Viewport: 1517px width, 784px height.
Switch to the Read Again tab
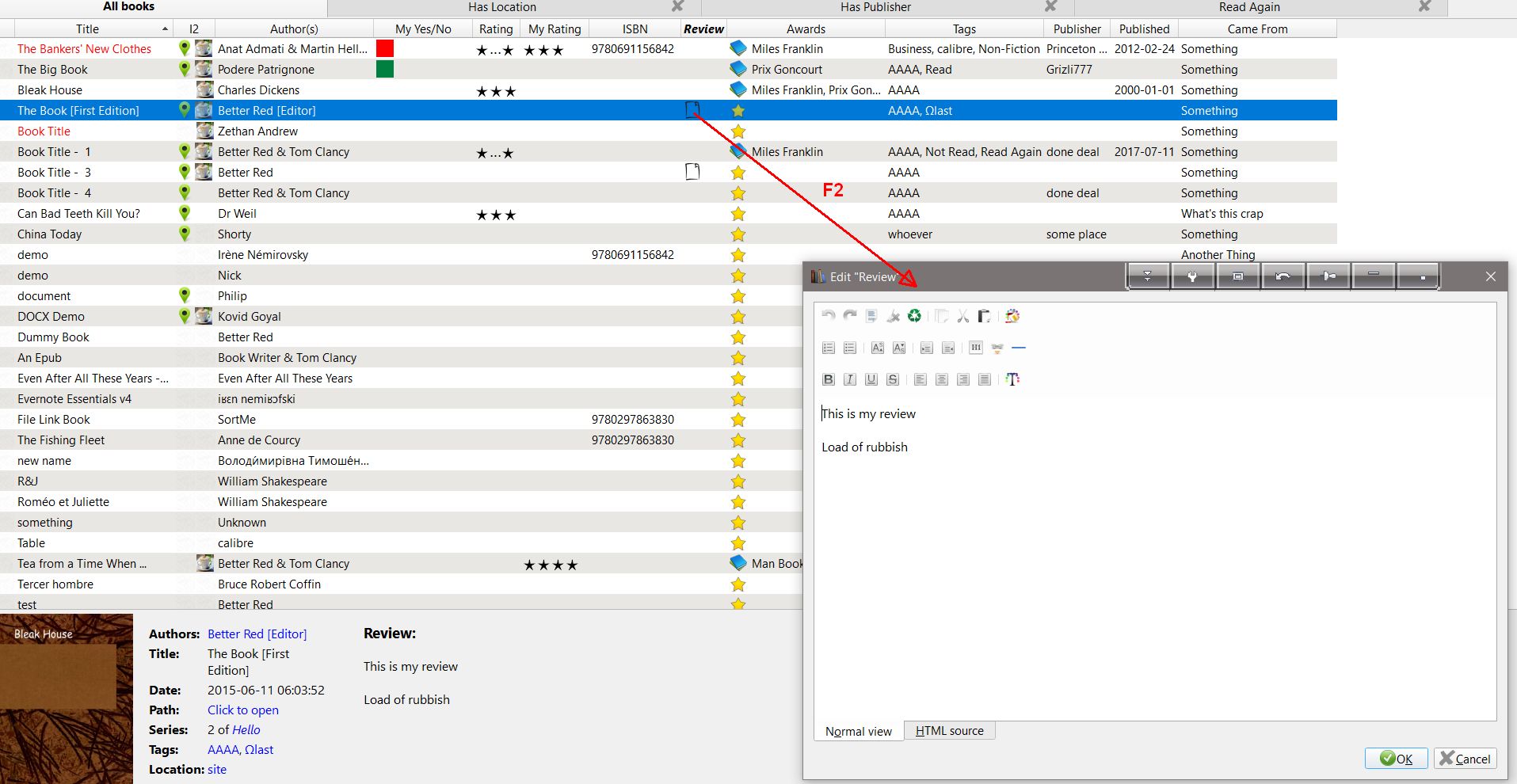(1249, 7)
